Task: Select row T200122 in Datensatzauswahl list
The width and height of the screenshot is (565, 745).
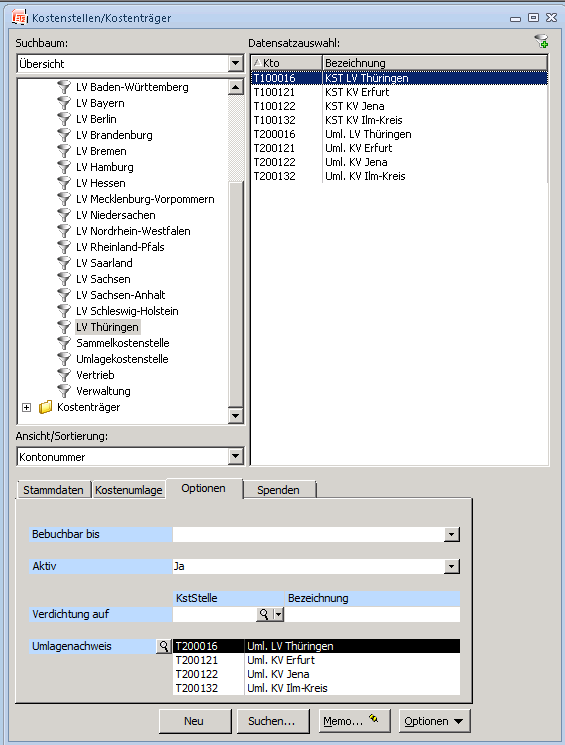Action: click(x=399, y=162)
